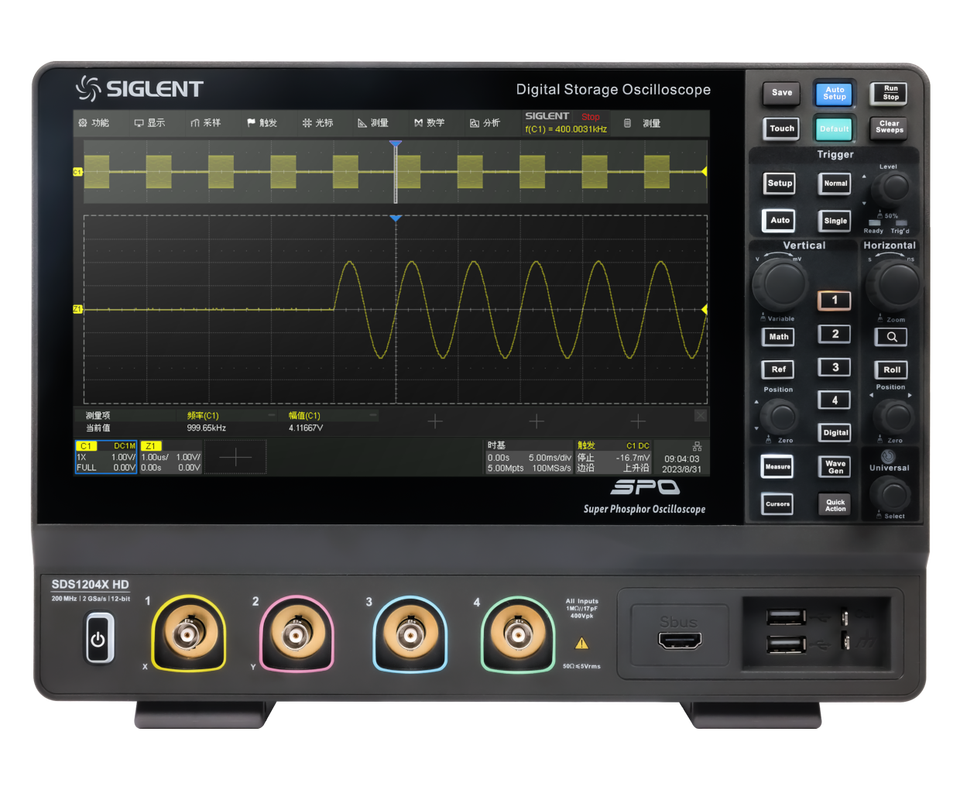Select Single trigger mode
Viewport: 960px width, 790px height.
(835, 220)
